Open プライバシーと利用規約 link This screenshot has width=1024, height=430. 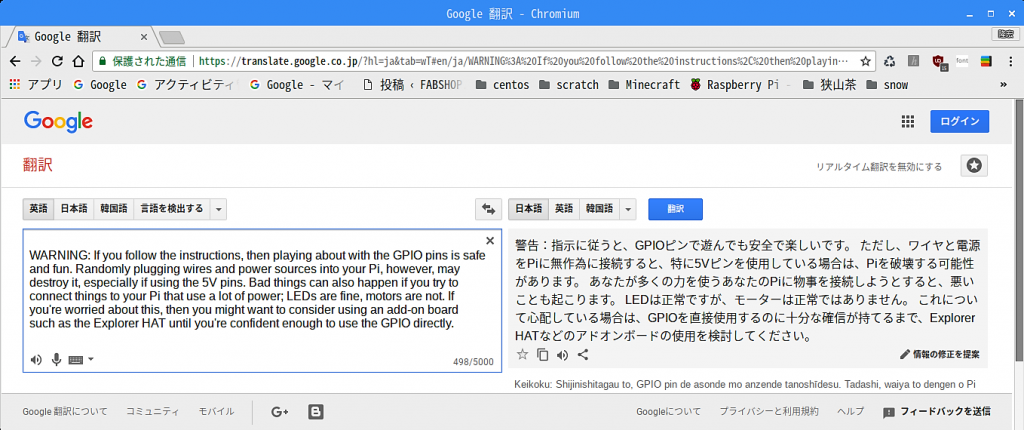point(769,412)
